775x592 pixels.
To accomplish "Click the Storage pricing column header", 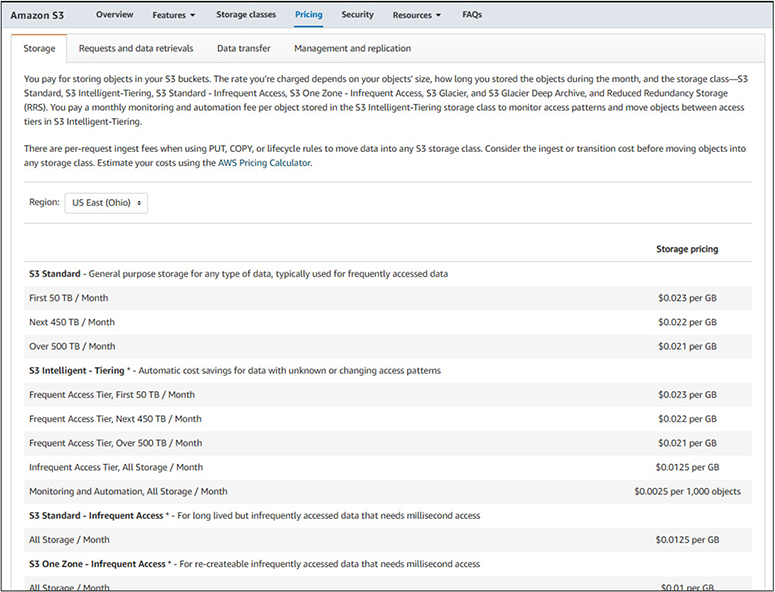I will (686, 249).
